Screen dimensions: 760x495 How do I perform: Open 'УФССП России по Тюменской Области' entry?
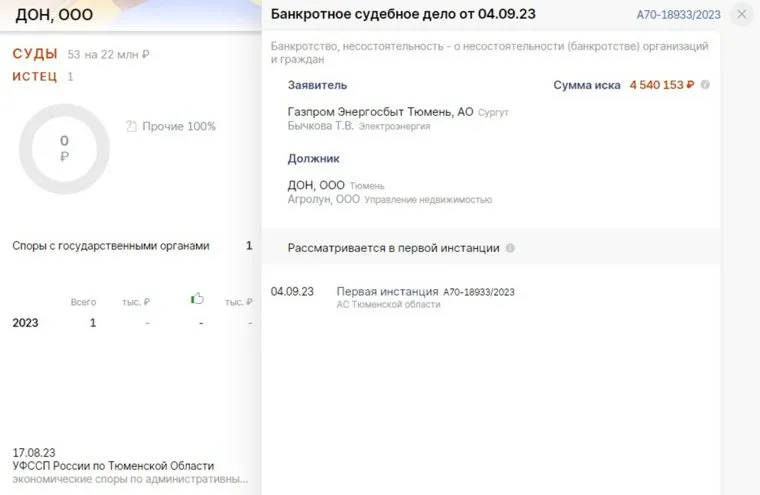click(x=113, y=466)
